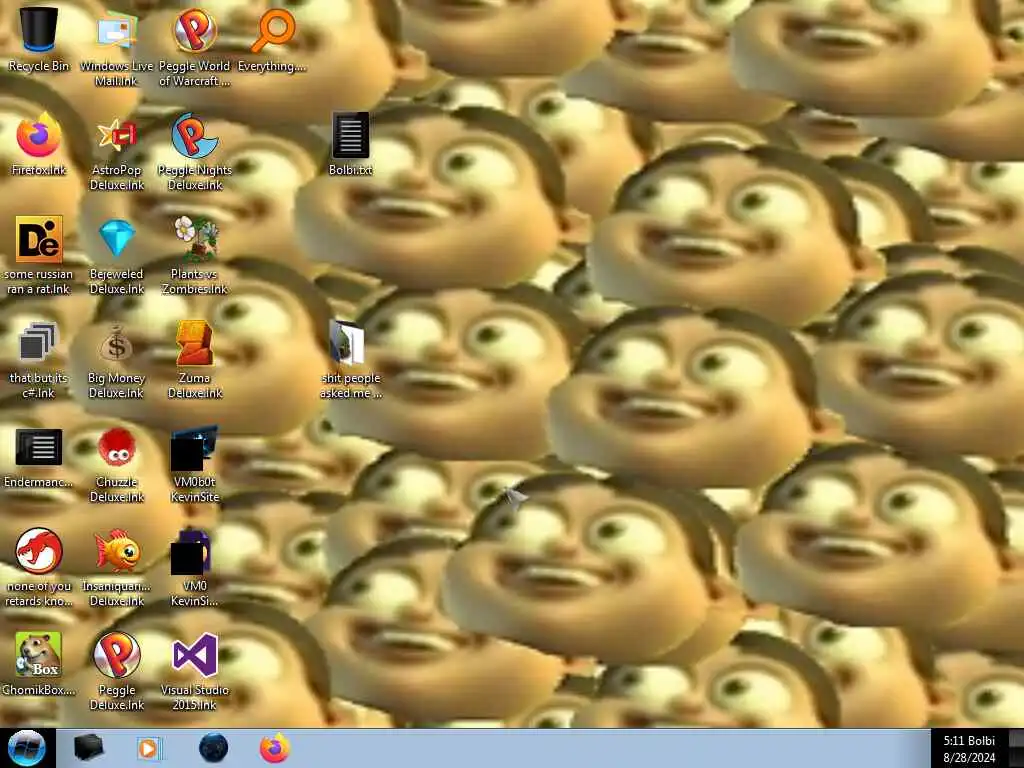Select Plants vs Zombies shortcut

click(195, 255)
